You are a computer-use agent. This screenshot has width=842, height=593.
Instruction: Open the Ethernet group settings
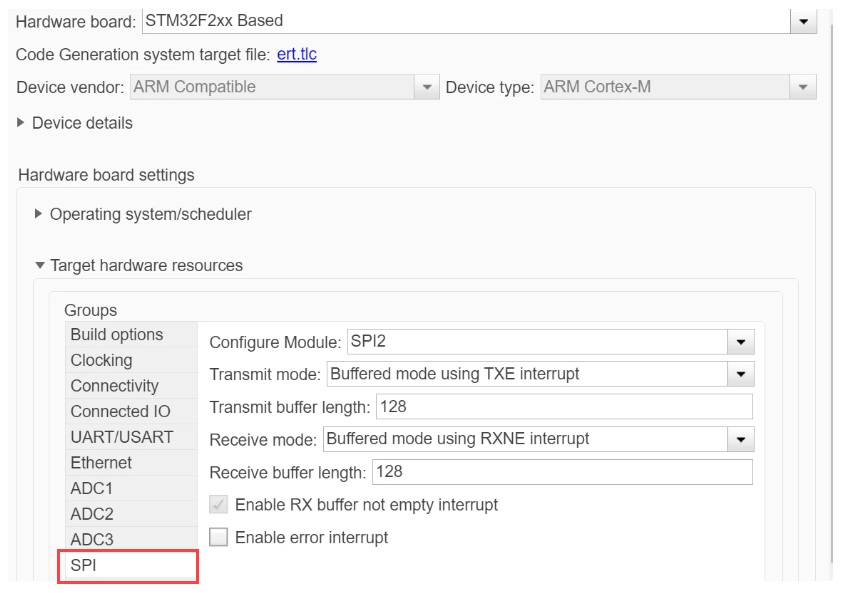tap(101, 463)
